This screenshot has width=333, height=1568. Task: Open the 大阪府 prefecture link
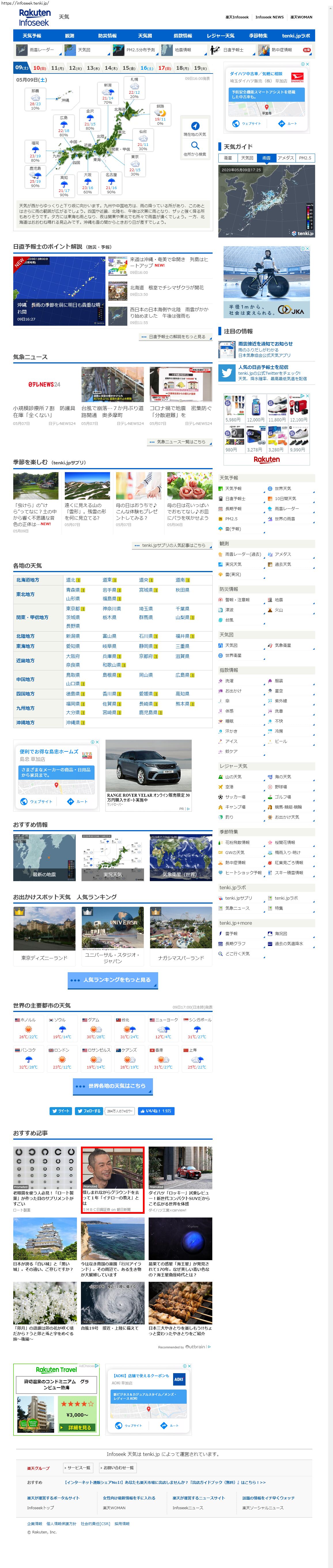pyautogui.click(x=72, y=656)
